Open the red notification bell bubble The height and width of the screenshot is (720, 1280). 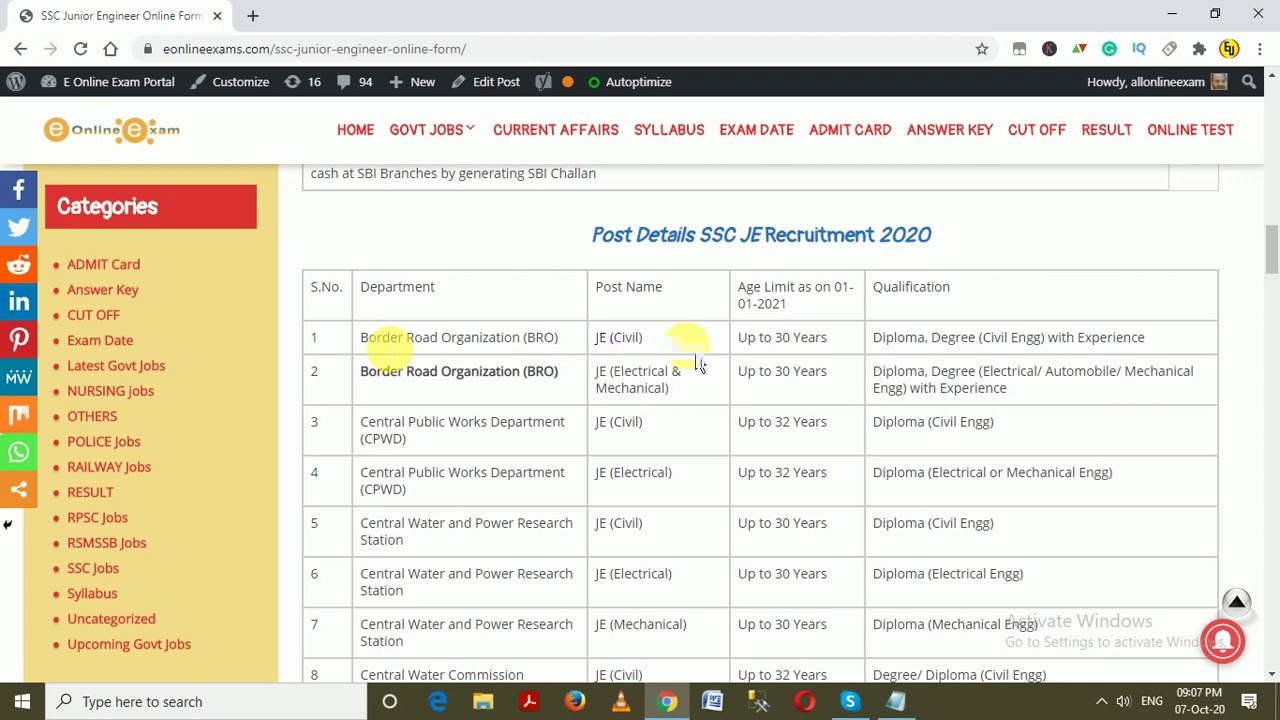tap(1222, 642)
